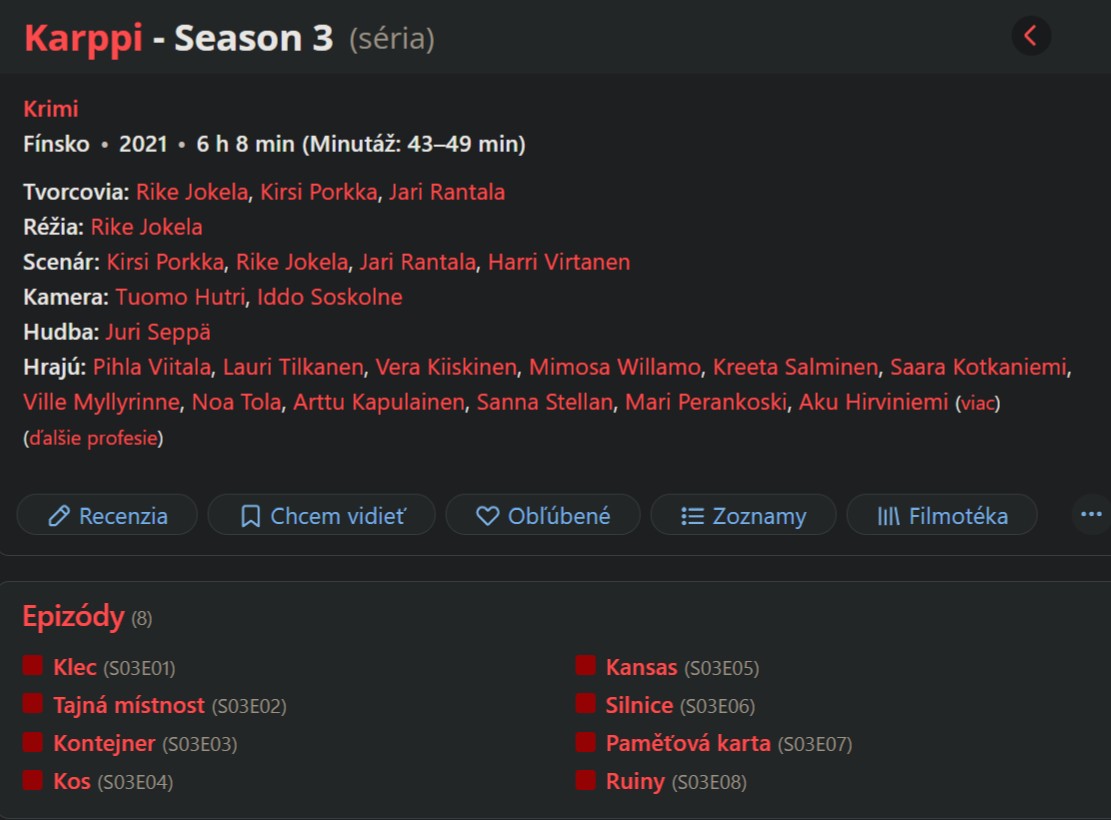The height and width of the screenshot is (820, 1111).
Task: Open actress Pihla Viitala profile
Action: click(152, 367)
